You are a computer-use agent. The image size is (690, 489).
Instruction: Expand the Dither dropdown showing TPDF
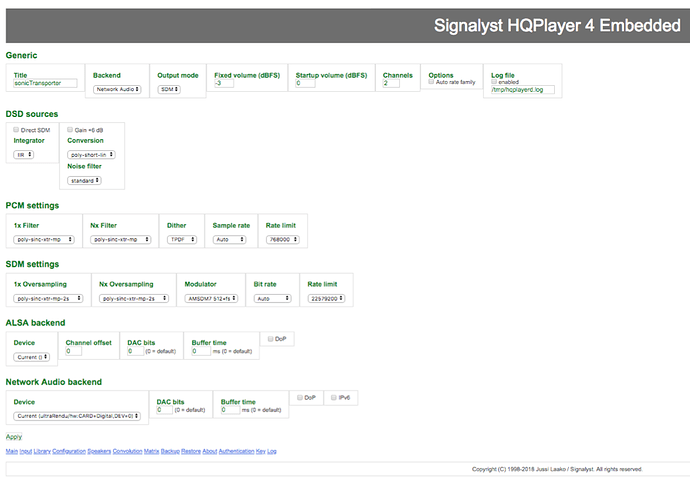182,239
